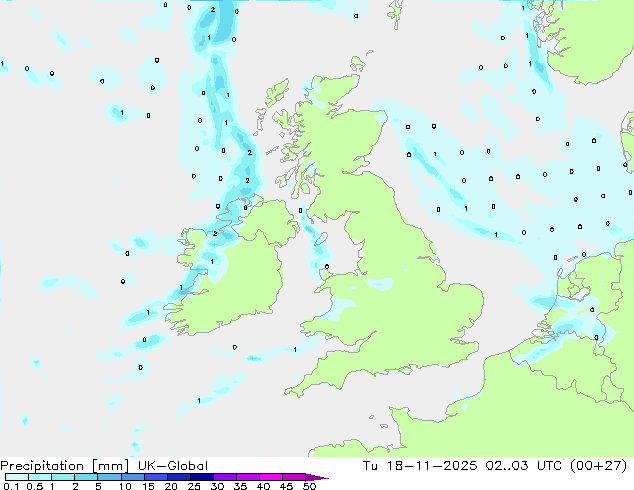Click the arrow tip beyond 50 mm on the legend
Viewport: 634px width, 490px height.
point(317,477)
